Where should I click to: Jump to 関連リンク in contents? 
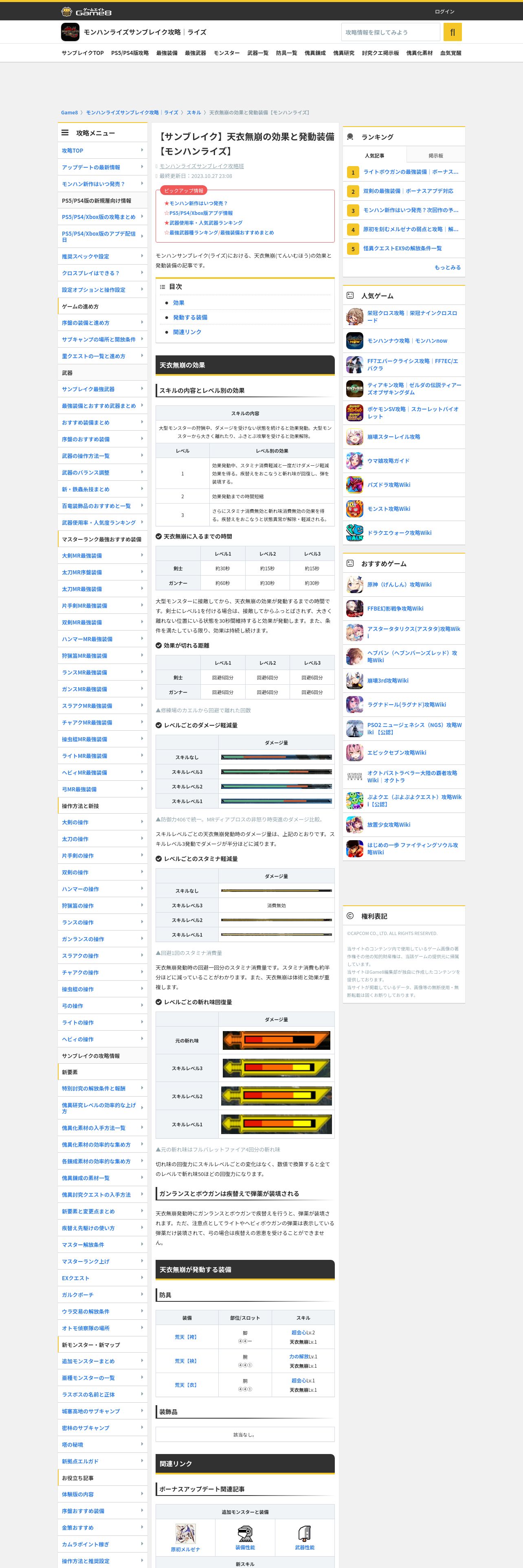coord(187,332)
